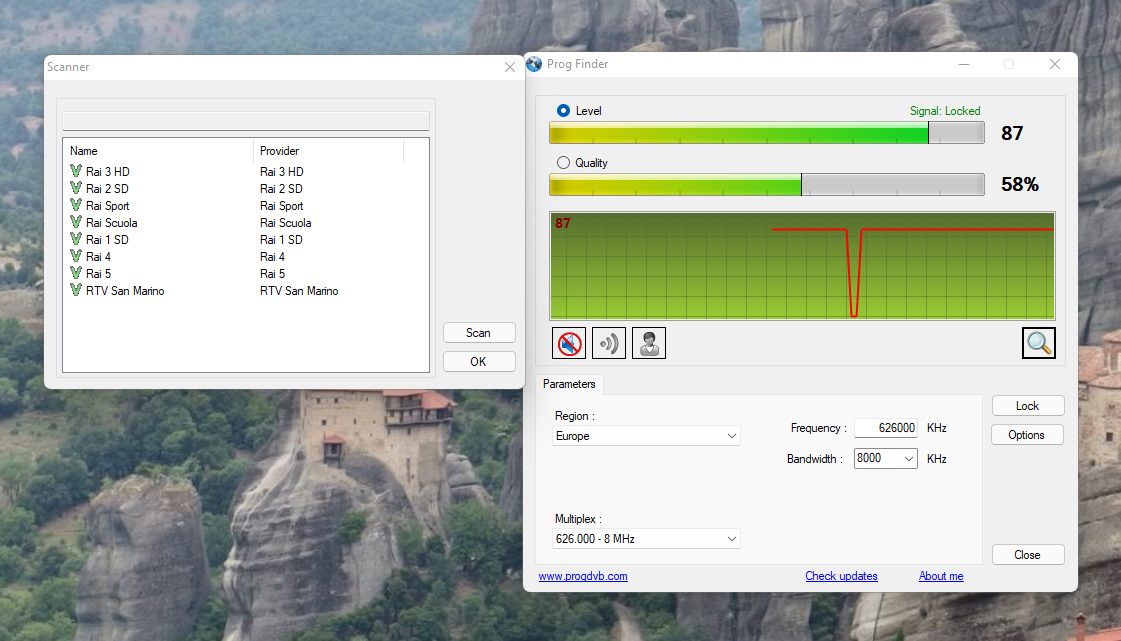This screenshot has height=641, width=1121.
Task: Click the check icon beside Rai 5
Action: pos(76,273)
